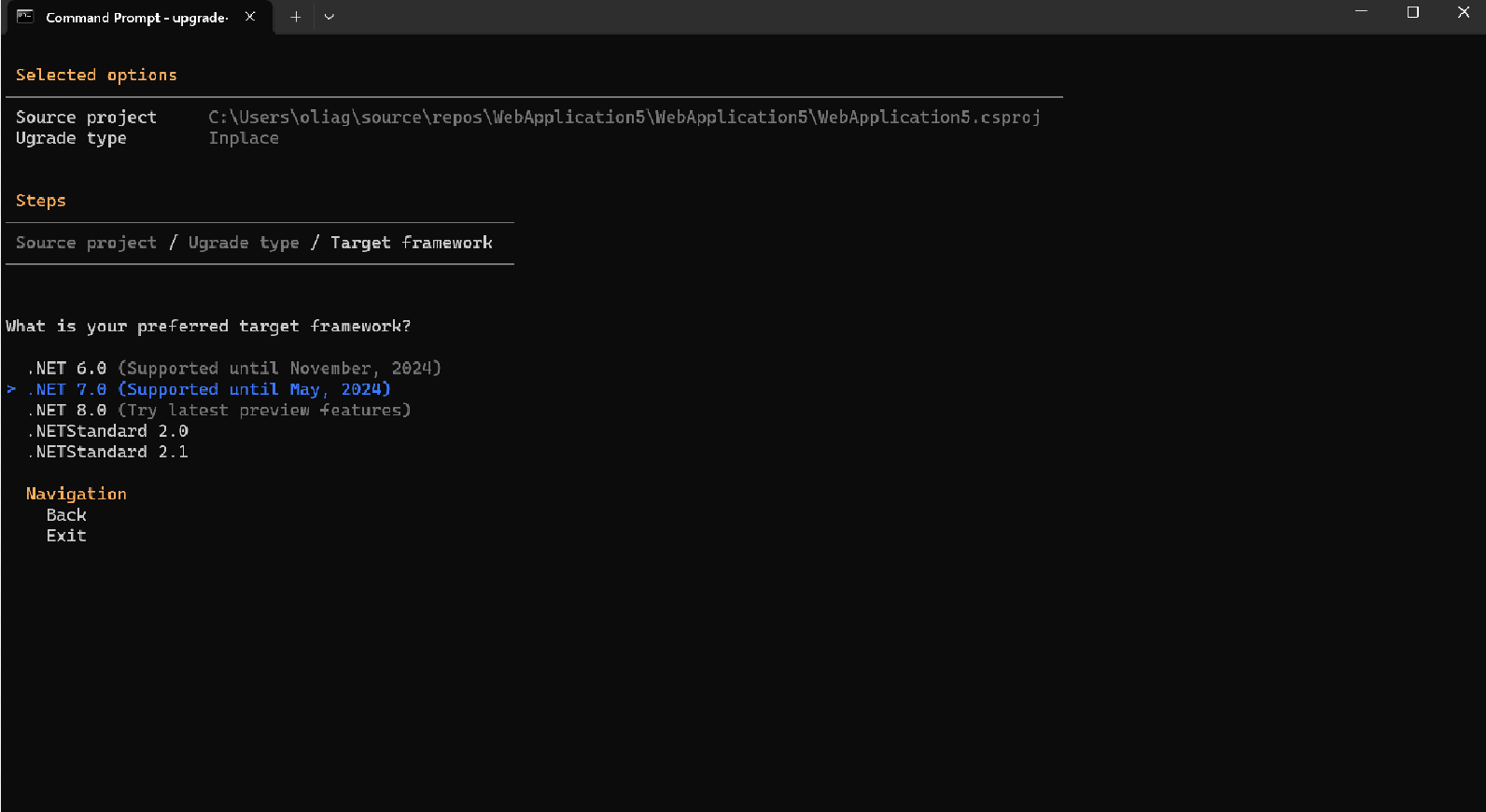Select .NETStandard 2.1 option
The width and height of the screenshot is (1486, 812).
click(108, 452)
